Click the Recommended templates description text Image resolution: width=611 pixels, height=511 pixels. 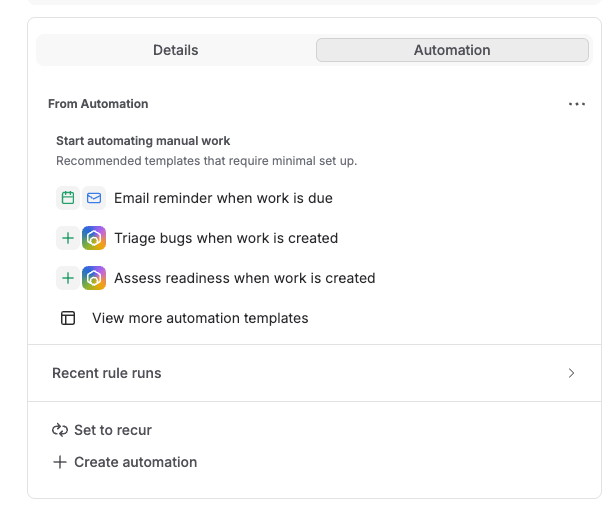[207, 161]
